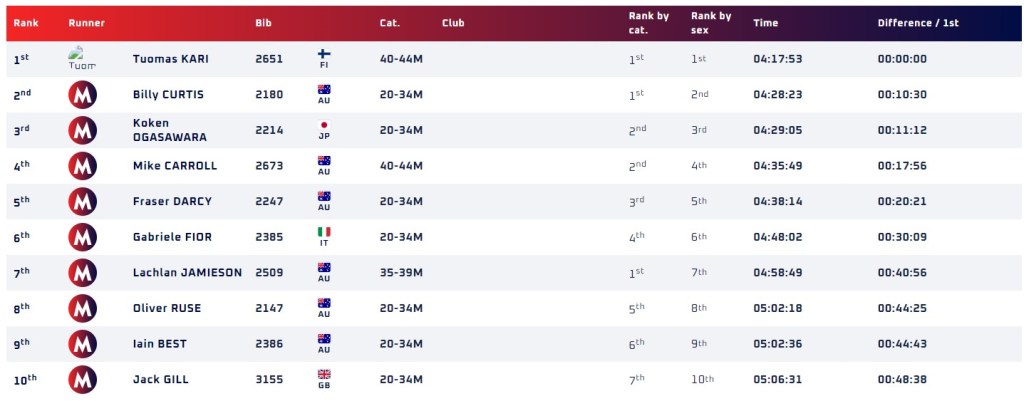Click Mike CARROLL's M avatar icon
Image resolution: width=1024 pixels, height=401 pixels.
82,166
